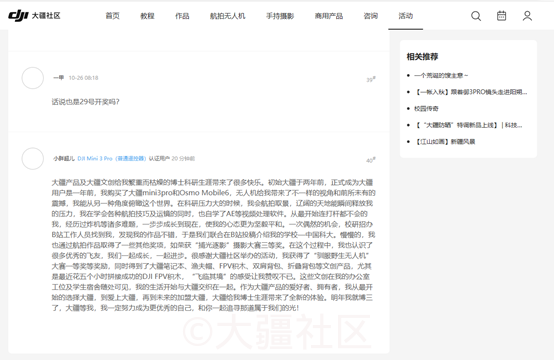Click the 相关推荐 heading
The width and height of the screenshot is (554, 360).
(x=422, y=57)
